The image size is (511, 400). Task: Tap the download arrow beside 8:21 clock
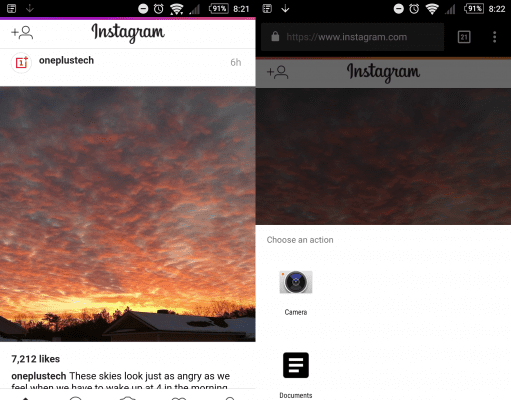point(30,8)
